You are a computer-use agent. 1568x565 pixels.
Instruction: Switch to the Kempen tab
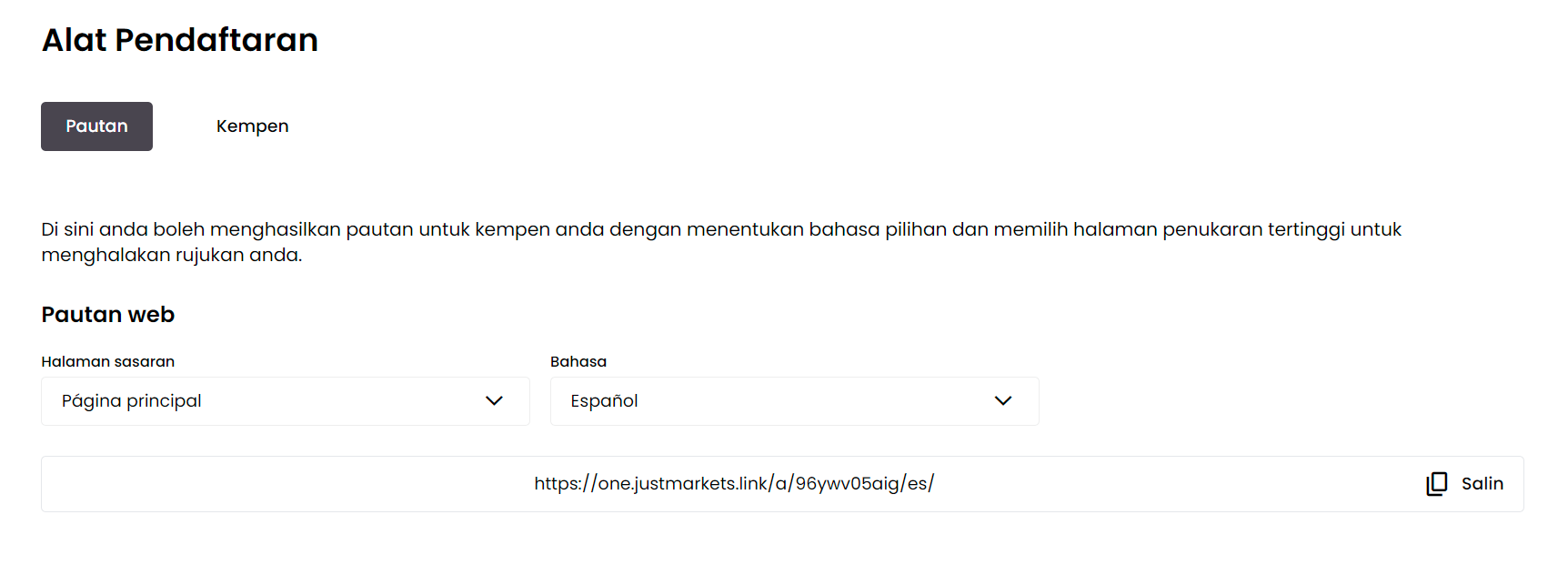(x=252, y=126)
